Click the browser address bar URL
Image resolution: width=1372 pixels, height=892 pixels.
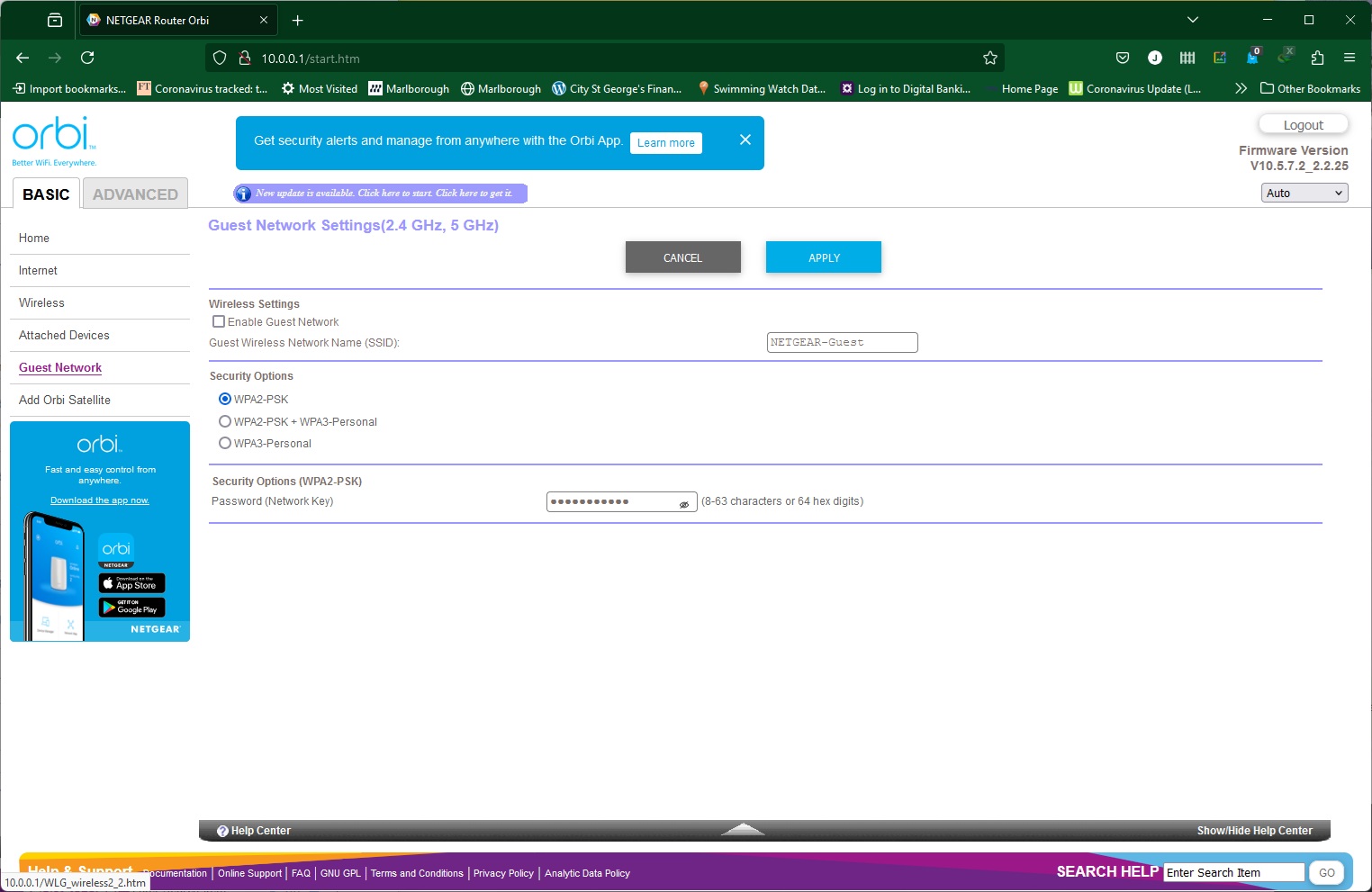pos(311,59)
